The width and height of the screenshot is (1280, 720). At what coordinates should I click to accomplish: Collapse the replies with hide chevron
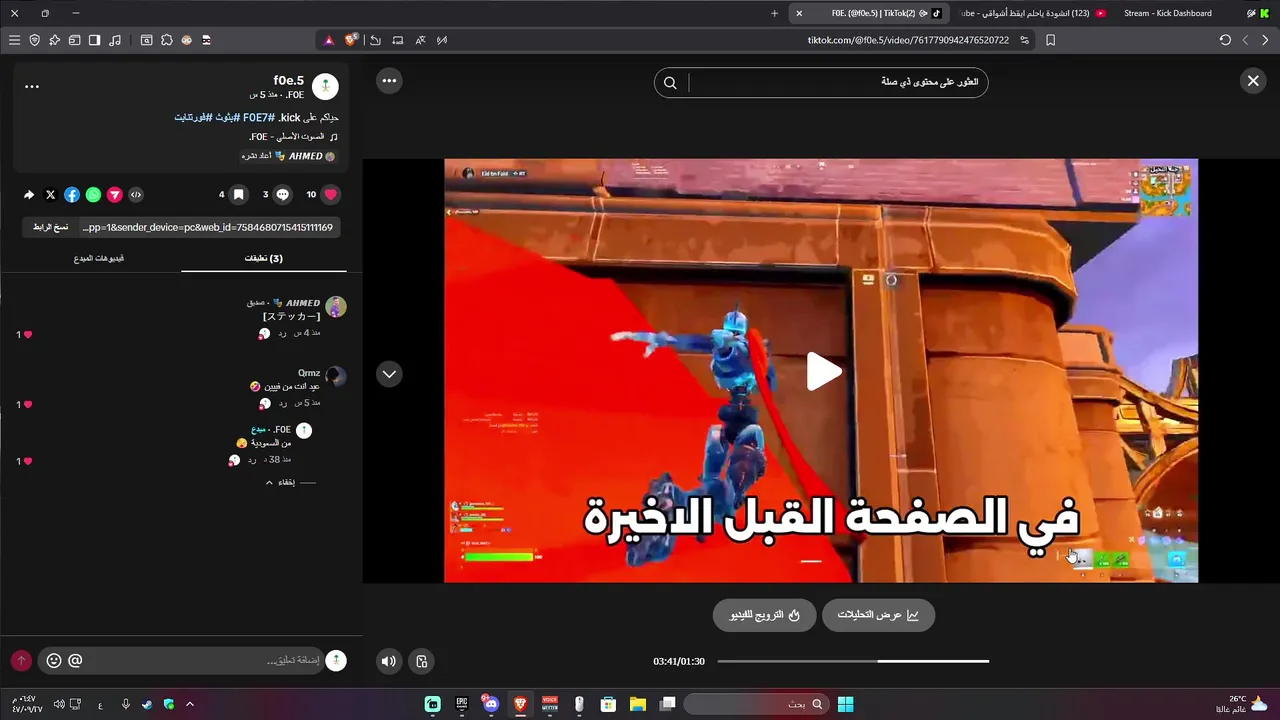click(x=280, y=482)
